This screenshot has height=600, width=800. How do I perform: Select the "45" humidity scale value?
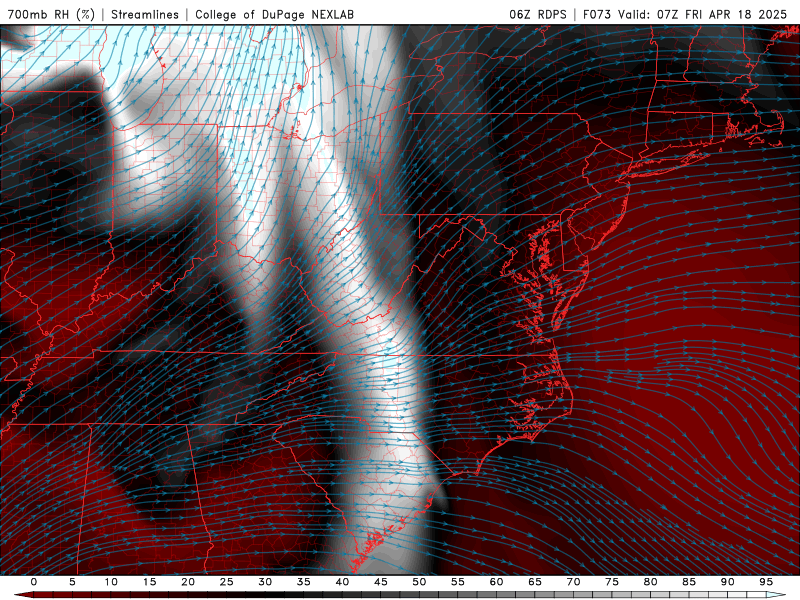pos(381,582)
